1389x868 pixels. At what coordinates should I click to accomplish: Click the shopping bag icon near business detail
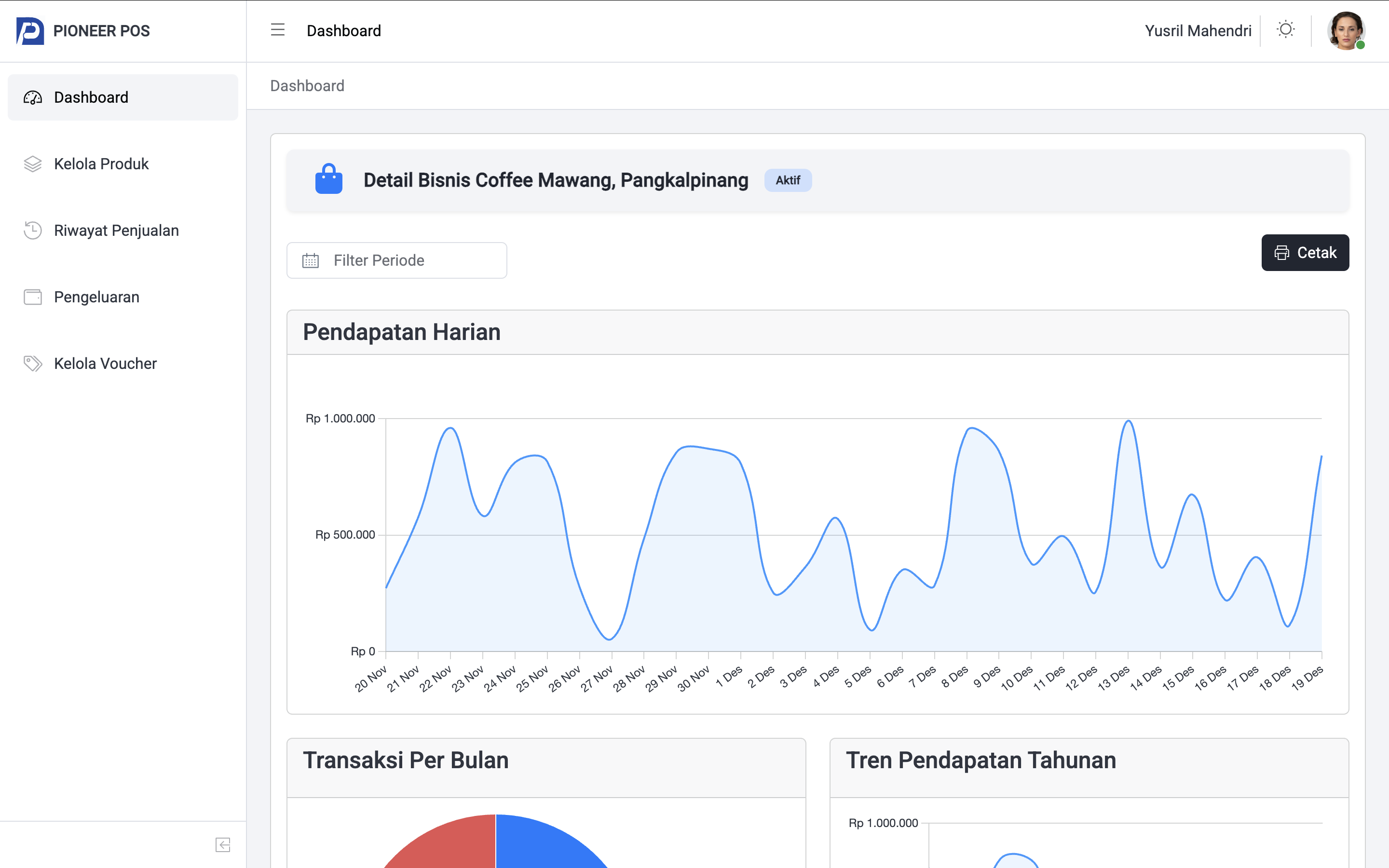click(329, 179)
